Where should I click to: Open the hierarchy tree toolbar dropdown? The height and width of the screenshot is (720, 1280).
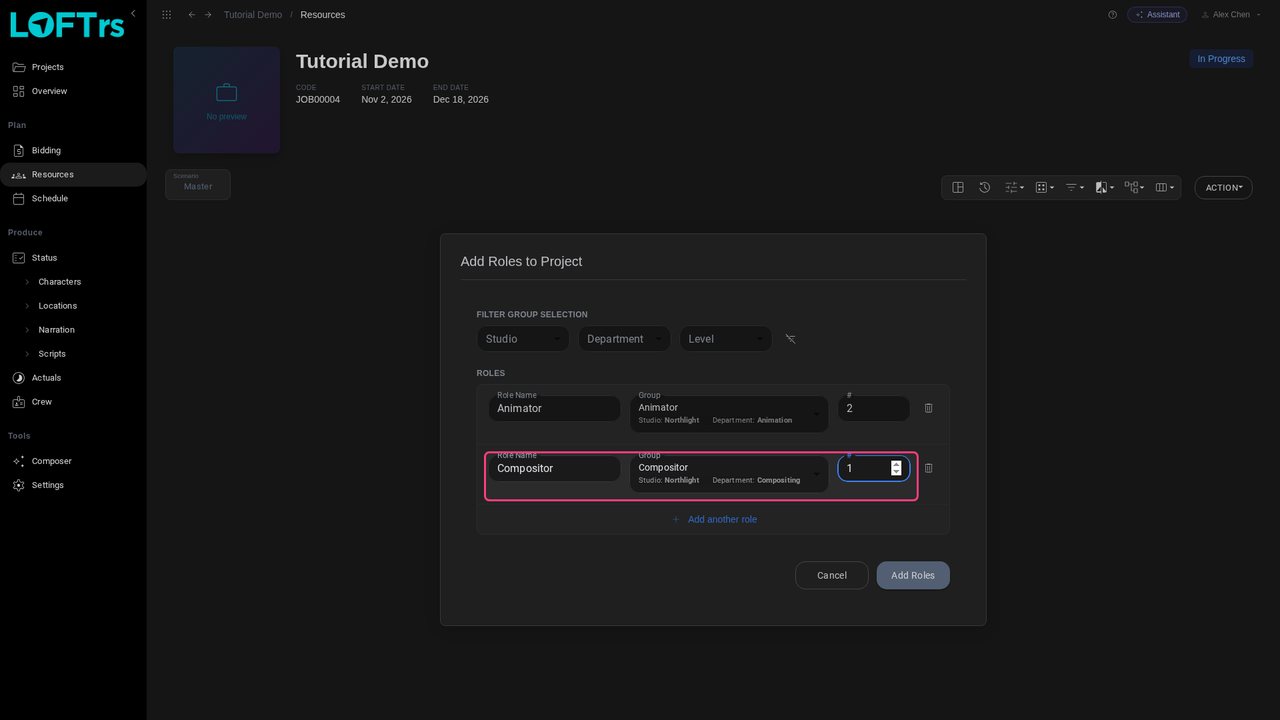point(1134,187)
